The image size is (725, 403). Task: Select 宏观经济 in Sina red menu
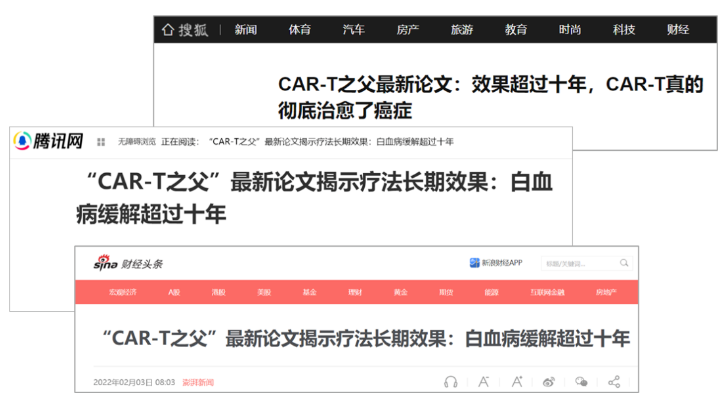click(126, 292)
